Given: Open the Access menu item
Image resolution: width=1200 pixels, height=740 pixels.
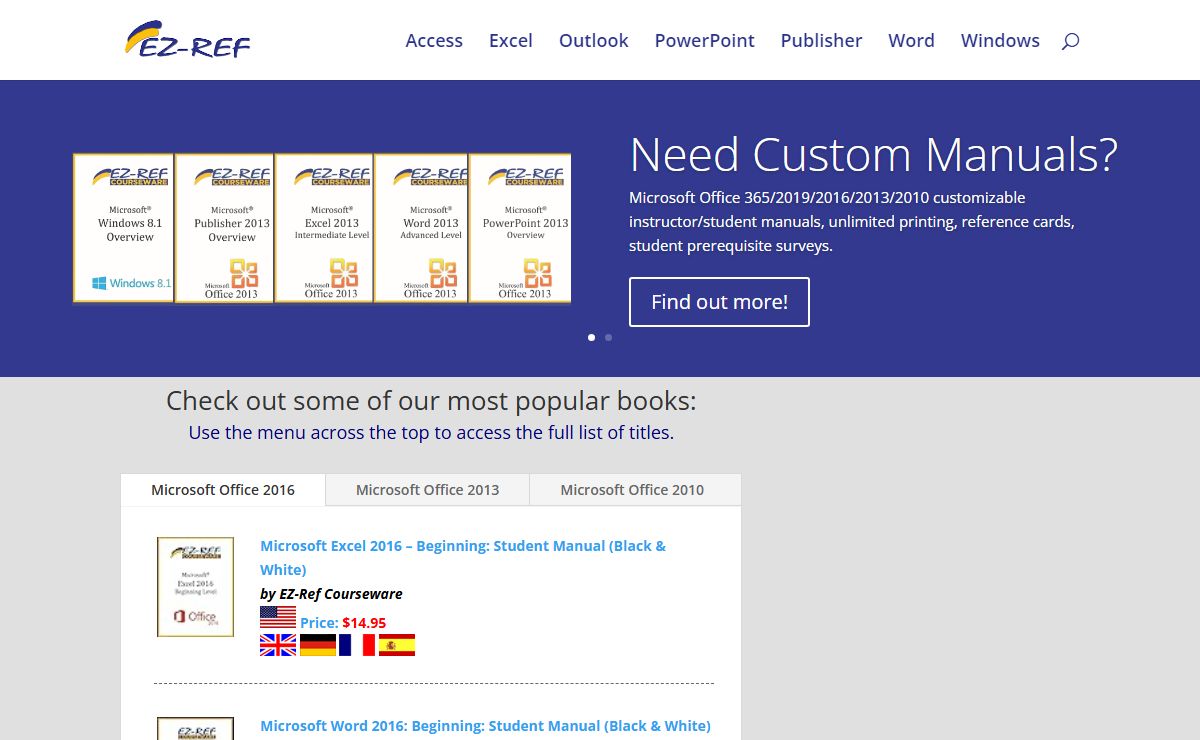Looking at the screenshot, I should pos(434,41).
